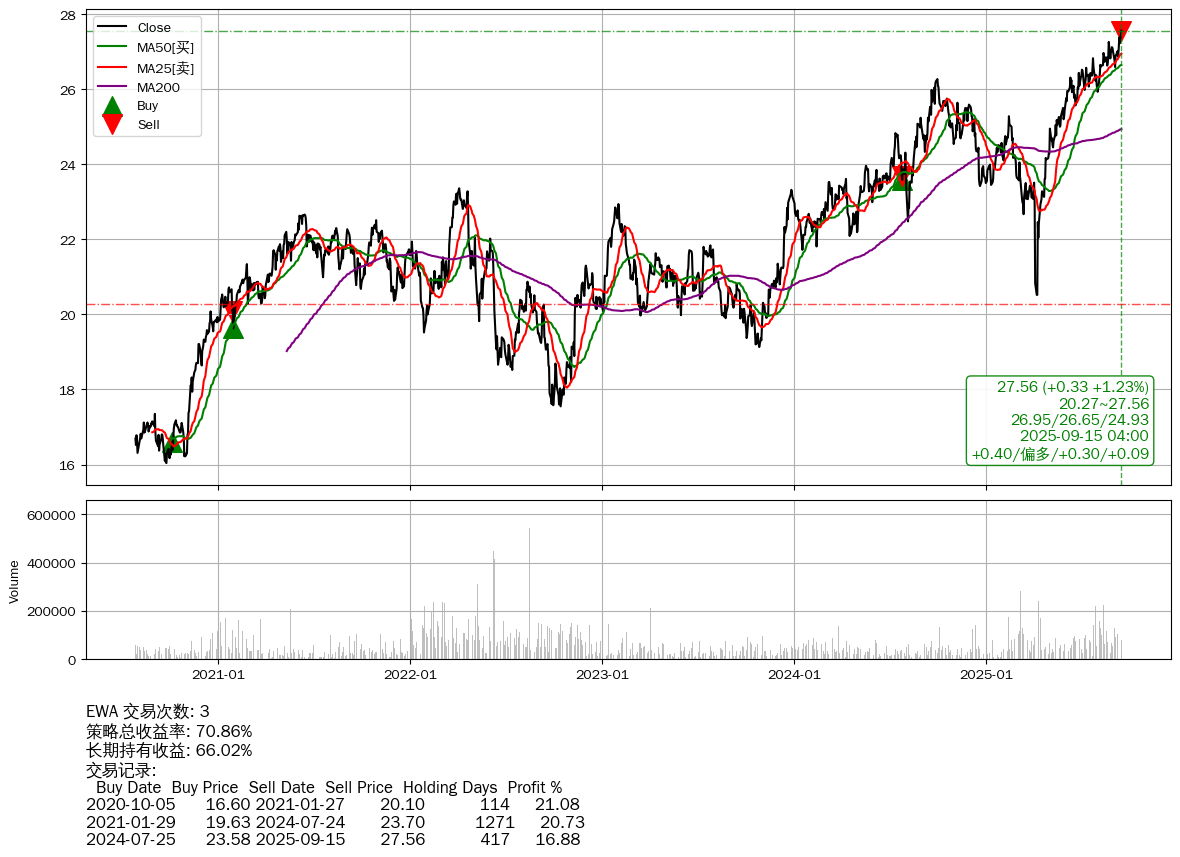Select the MA25[卖] legend label
This screenshot has width=1180, height=857.
pyautogui.click(x=165, y=67)
